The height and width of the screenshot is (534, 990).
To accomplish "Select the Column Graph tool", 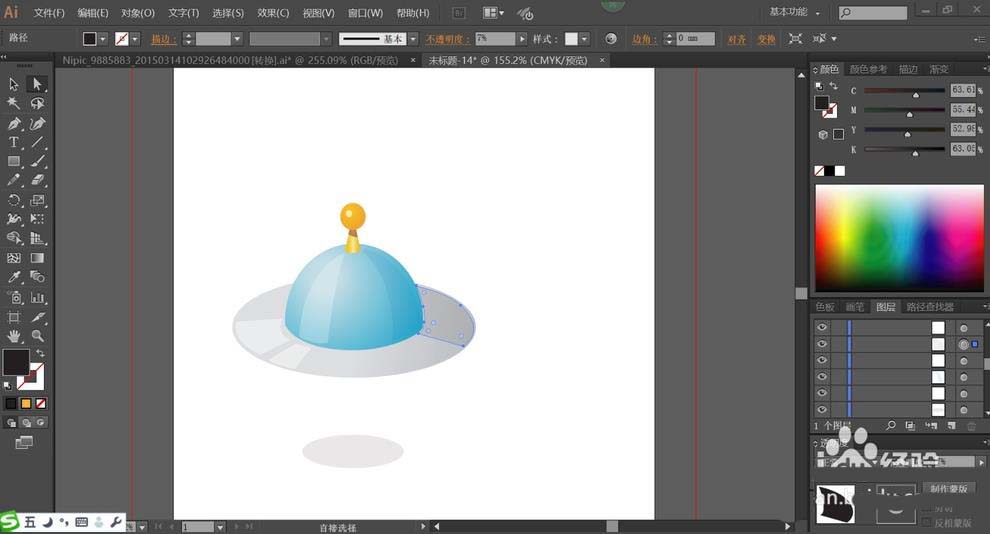I will click(37, 297).
